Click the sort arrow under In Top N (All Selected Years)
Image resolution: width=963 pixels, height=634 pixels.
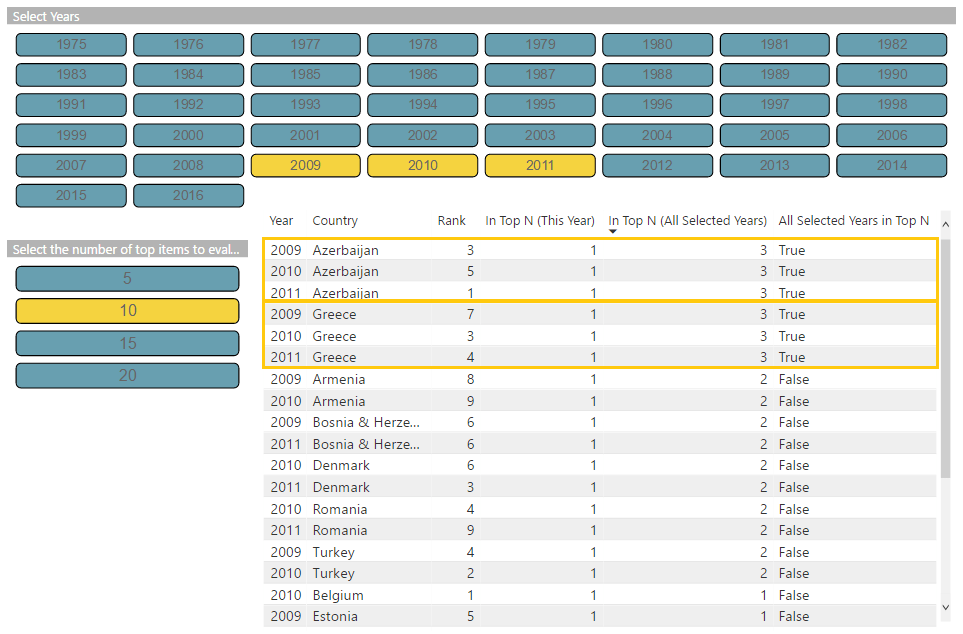coord(613,232)
